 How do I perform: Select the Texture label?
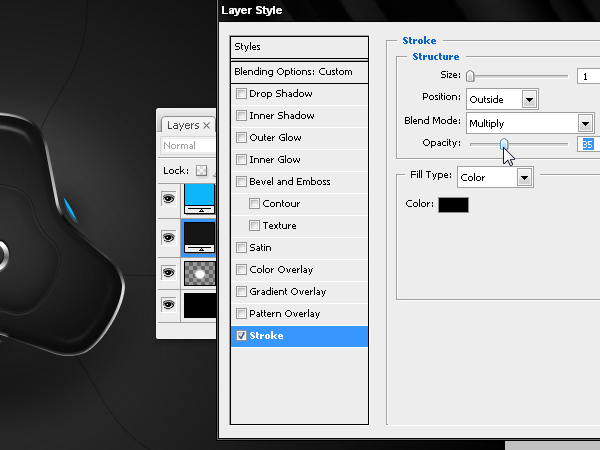(x=279, y=225)
